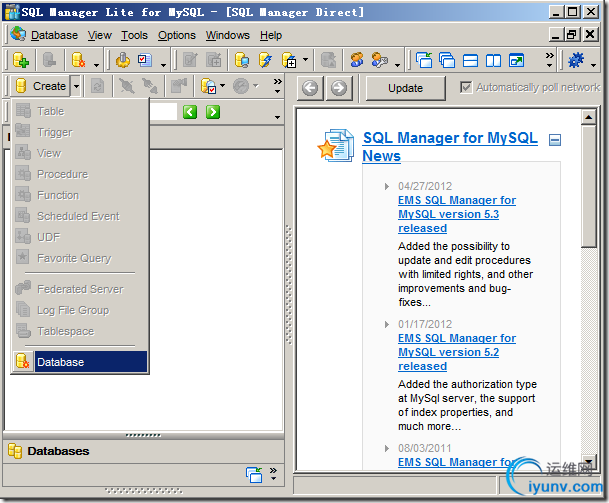This screenshot has height=503, width=609.
Task: Click the Back navigation arrow button
Action: click(x=310, y=88)
